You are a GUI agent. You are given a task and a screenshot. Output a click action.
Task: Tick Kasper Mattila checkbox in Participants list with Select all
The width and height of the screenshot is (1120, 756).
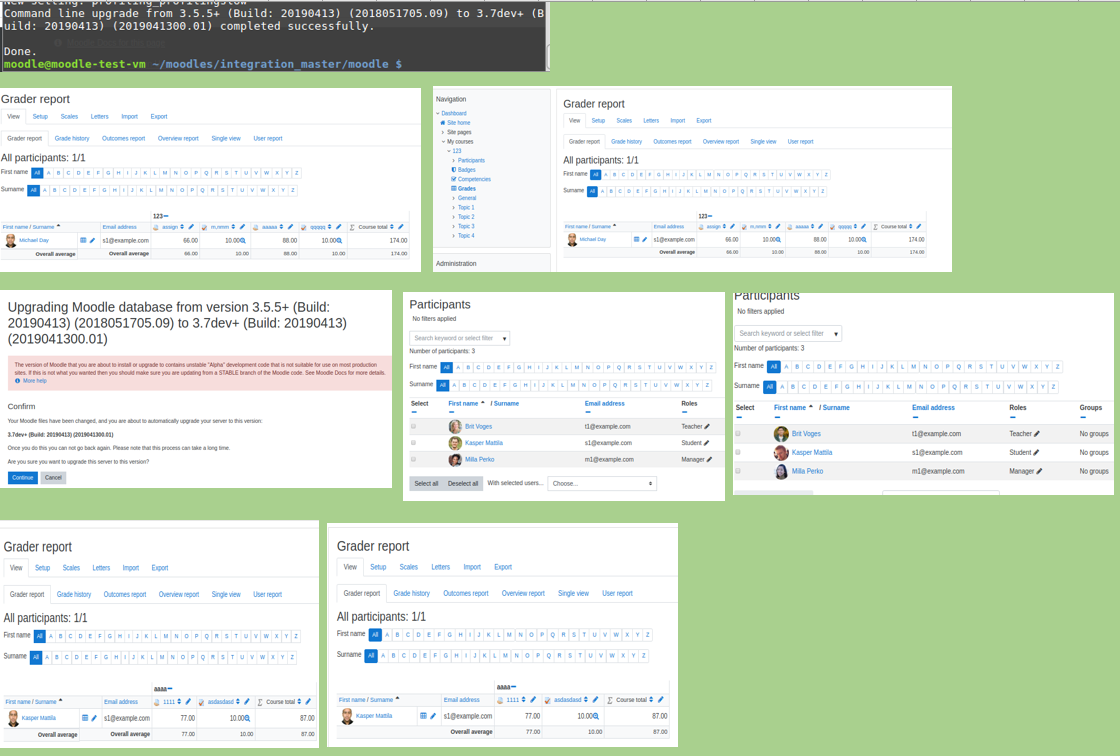pyautogui.click(x=414, y=443)
